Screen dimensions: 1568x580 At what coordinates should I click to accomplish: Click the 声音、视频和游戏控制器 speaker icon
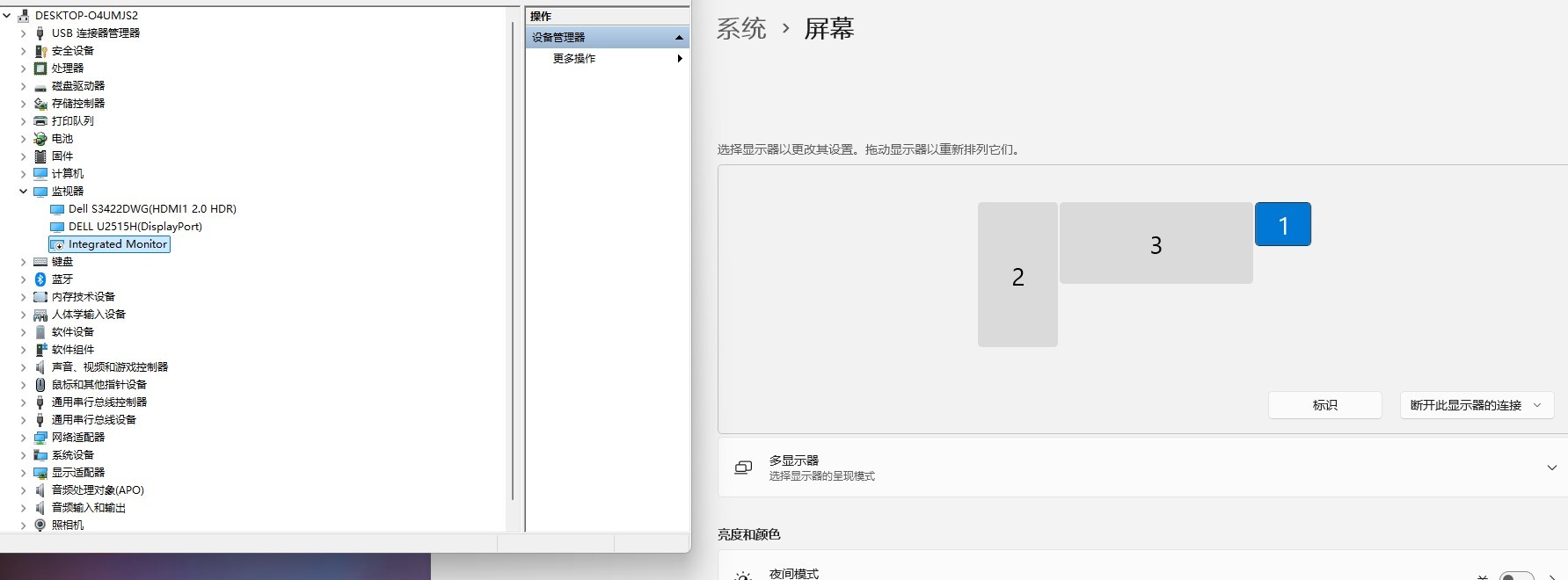[40, 366]
